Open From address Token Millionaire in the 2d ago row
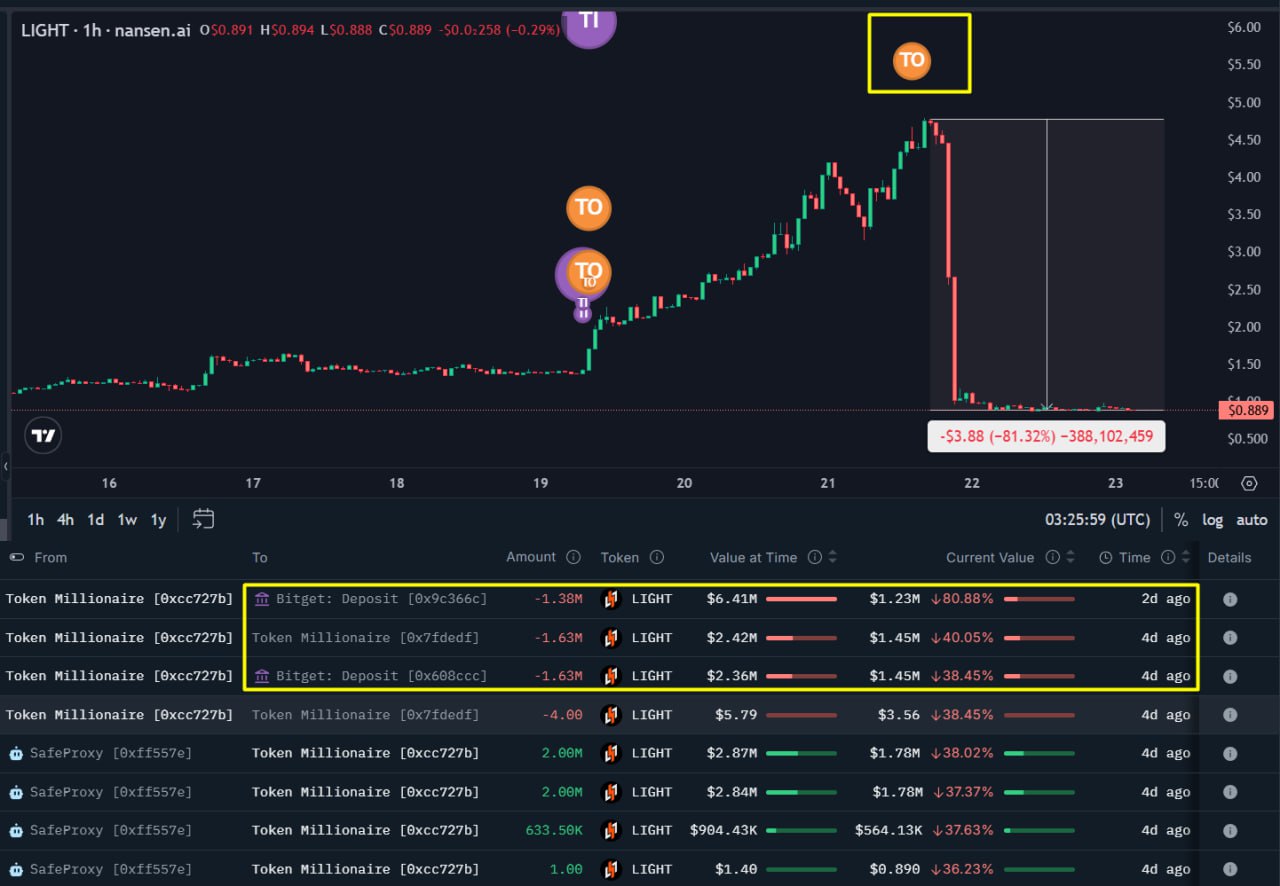Image resolution: width=1280 pixels, height=886 pixels. click(119, 599)
